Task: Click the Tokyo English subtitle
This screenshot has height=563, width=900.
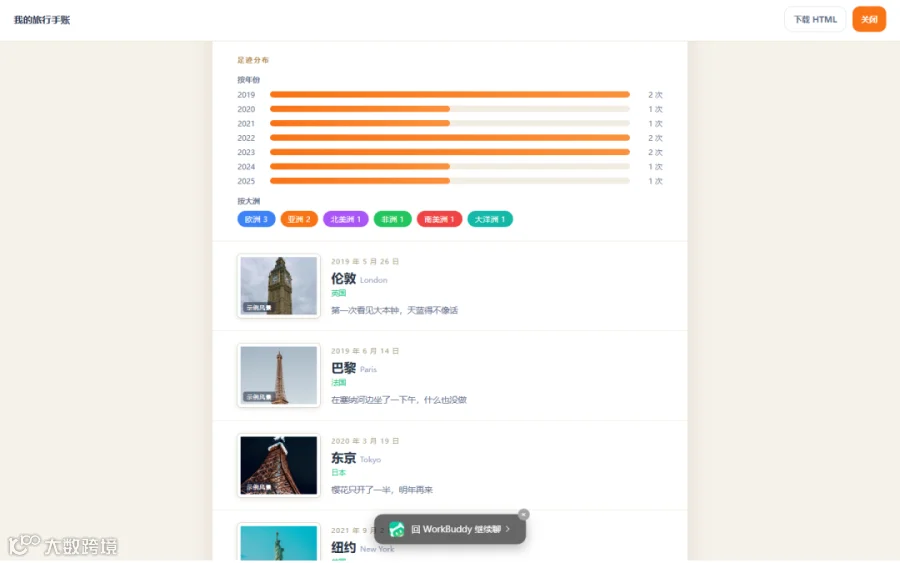Action: 370,460
